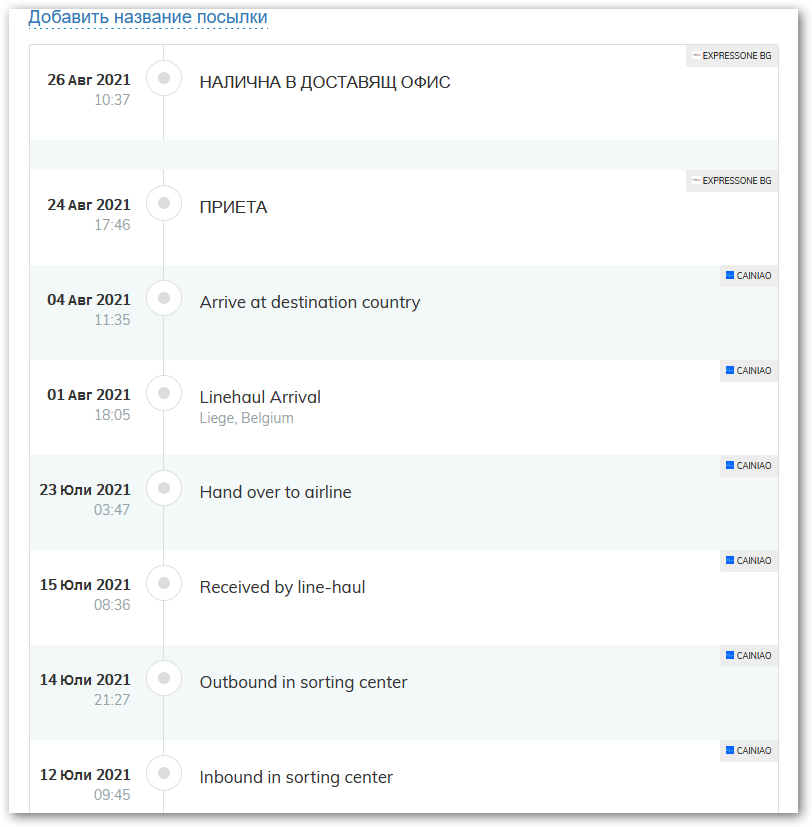The height and width of the screenshot is (827, 812).
Task: Click the 'Arrive at destination country' status
Action: (x=310, y=302)
